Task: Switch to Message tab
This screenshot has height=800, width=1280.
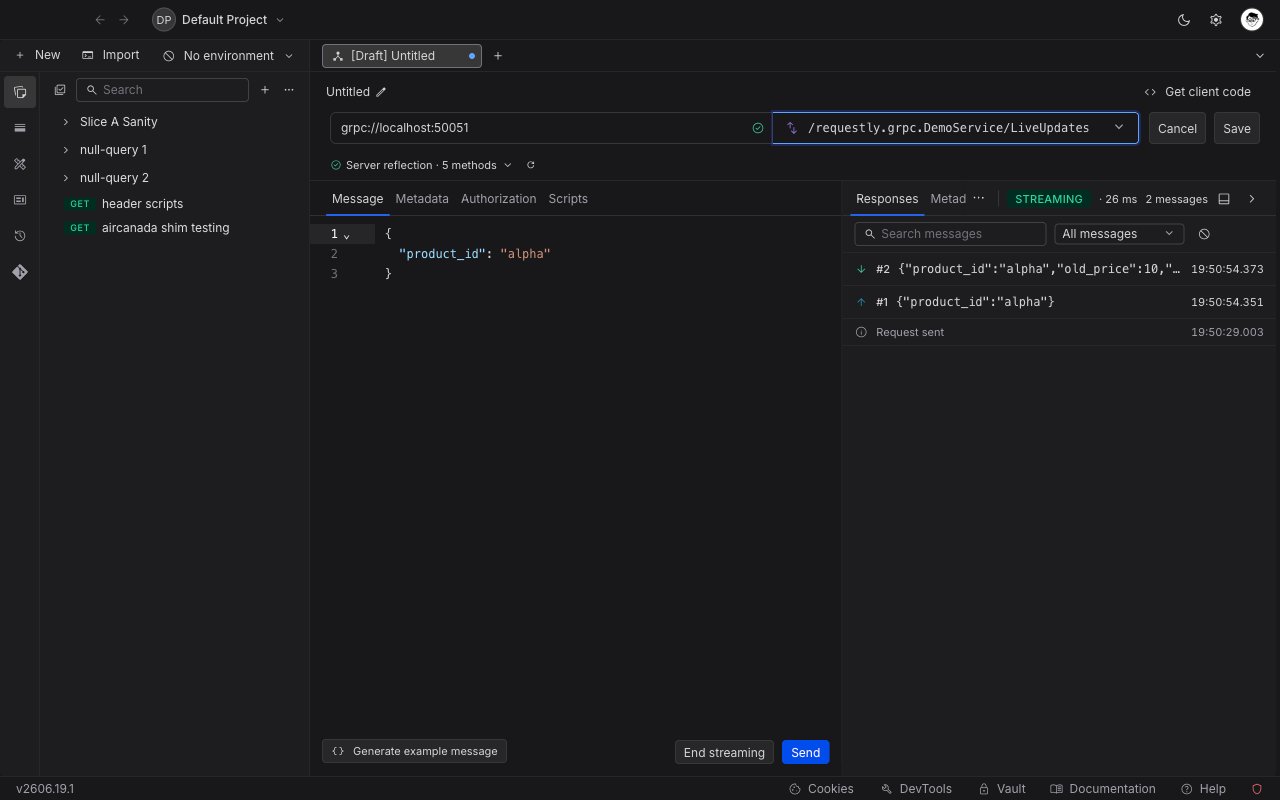Action: [x=357, y=199]
